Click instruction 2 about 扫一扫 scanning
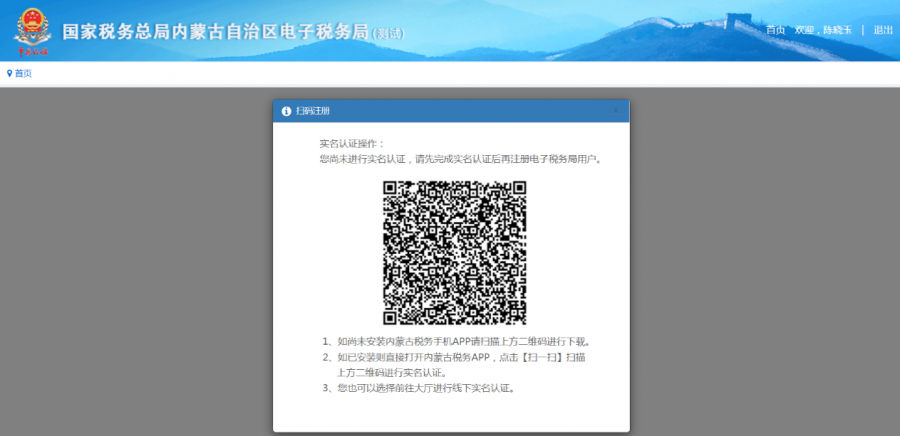The width and height of the screenshot is (900, 436). coord(454,365)
